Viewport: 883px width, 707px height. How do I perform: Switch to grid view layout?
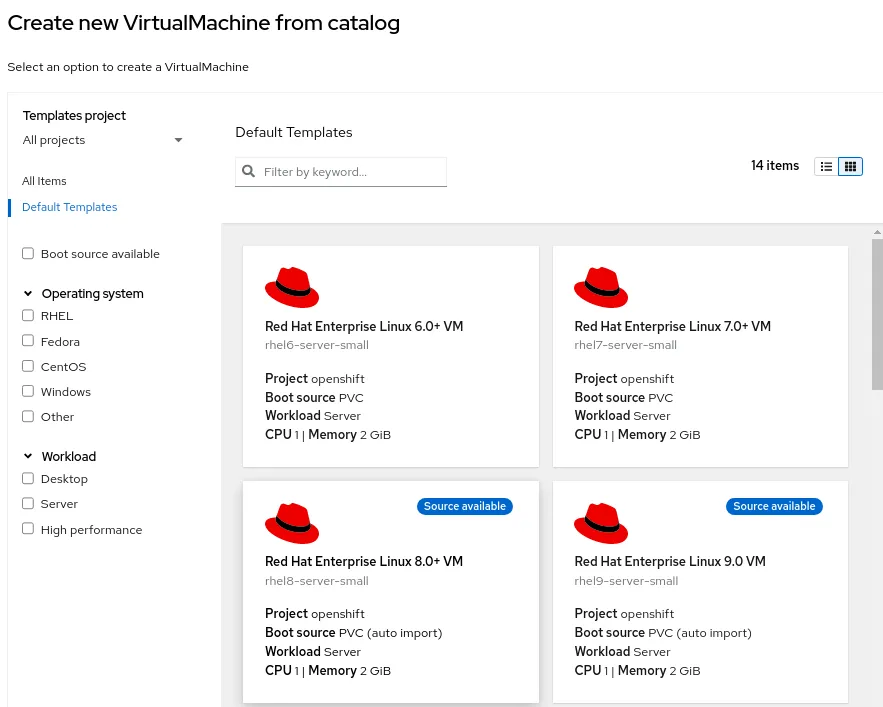[x=849, y=166]
